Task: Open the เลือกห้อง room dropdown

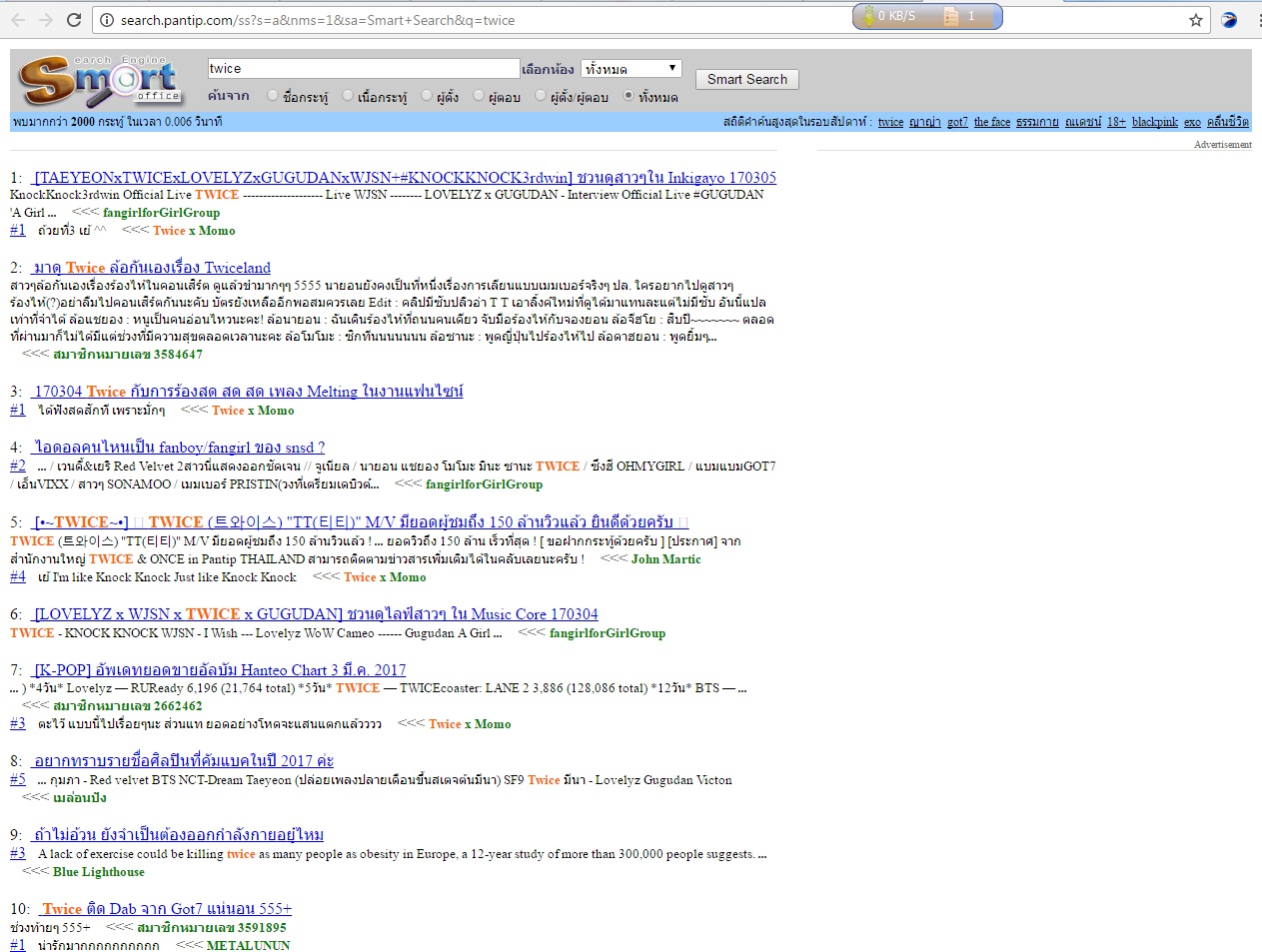Action: 631,68
